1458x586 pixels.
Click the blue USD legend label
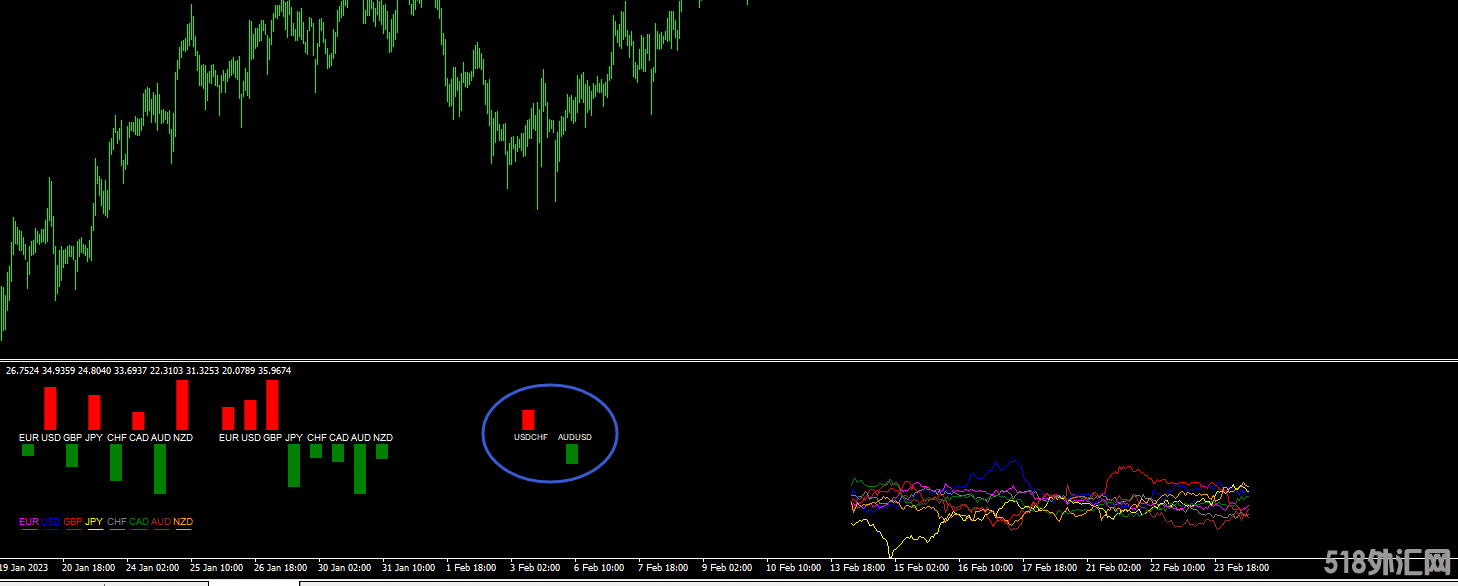[51, 522]
